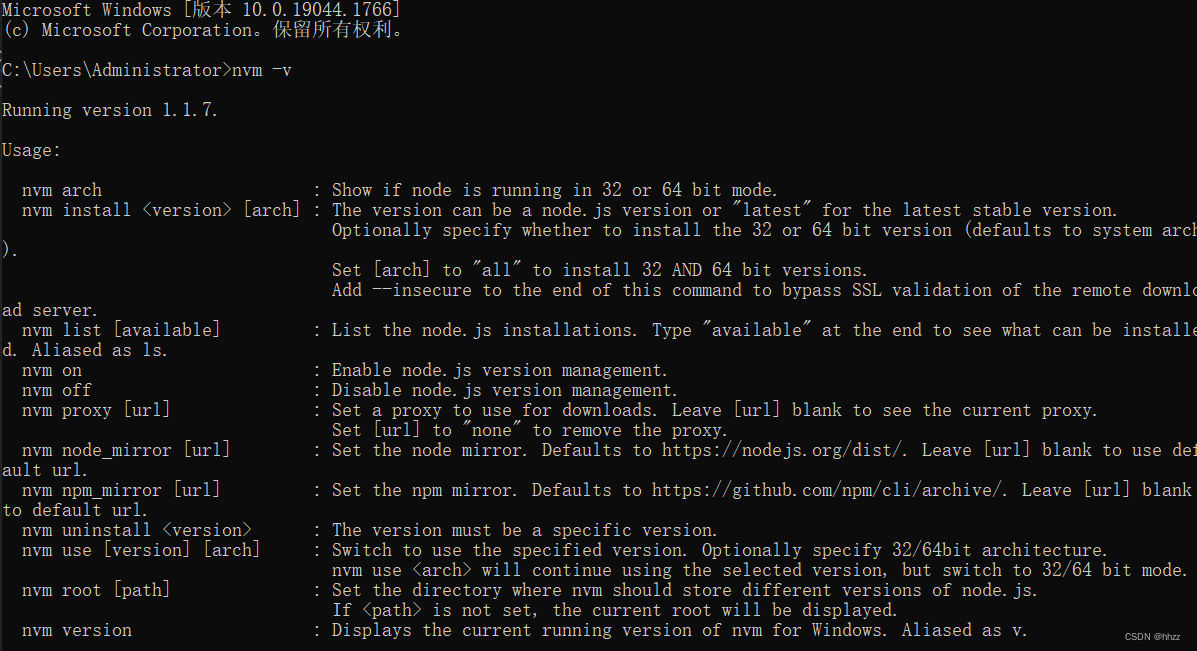Click the "nvm off" command text
The height and width of the screenshot is (651, 1197).
(x=56, y=390)
